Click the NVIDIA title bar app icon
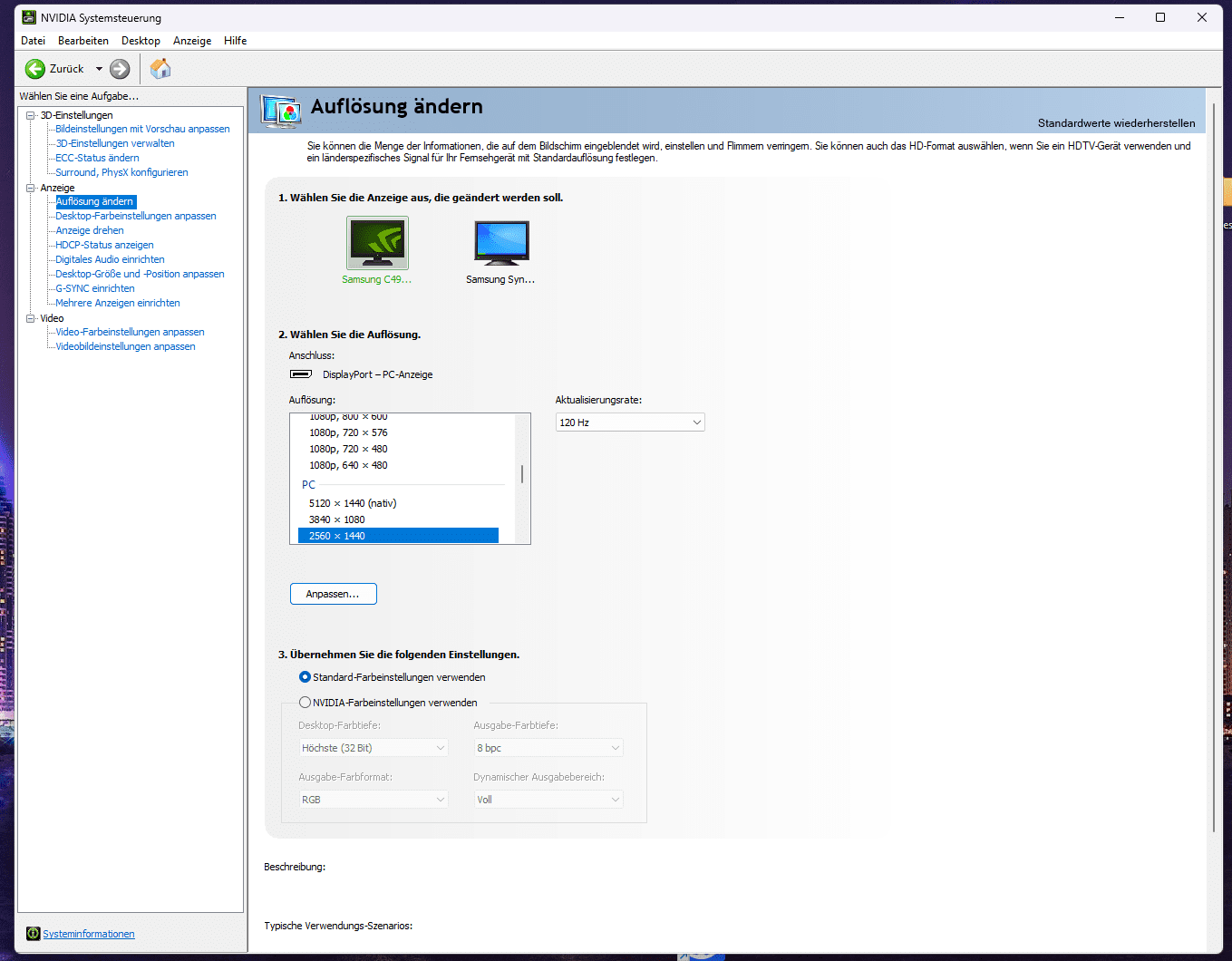This screenshot has height=961, width=1232. coord(29,17)
